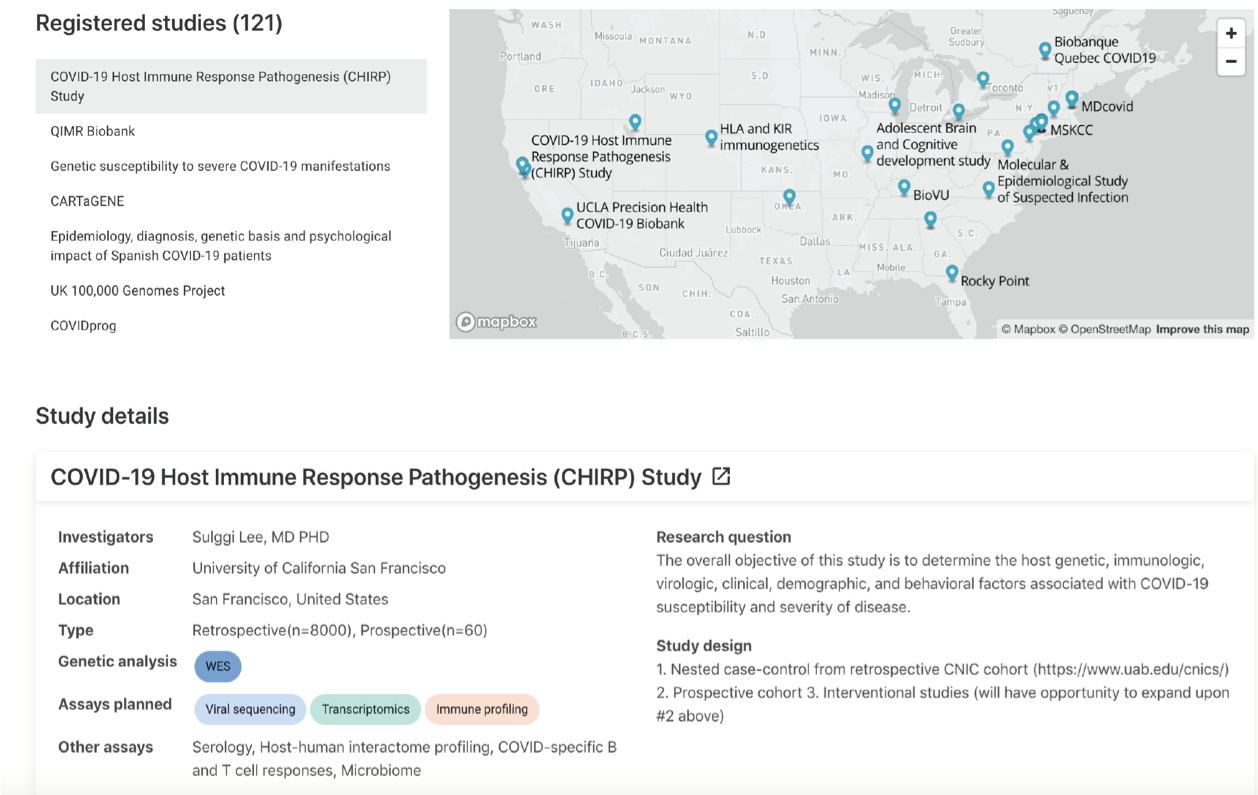Select the map pin near Toronto

coord(983,79)
